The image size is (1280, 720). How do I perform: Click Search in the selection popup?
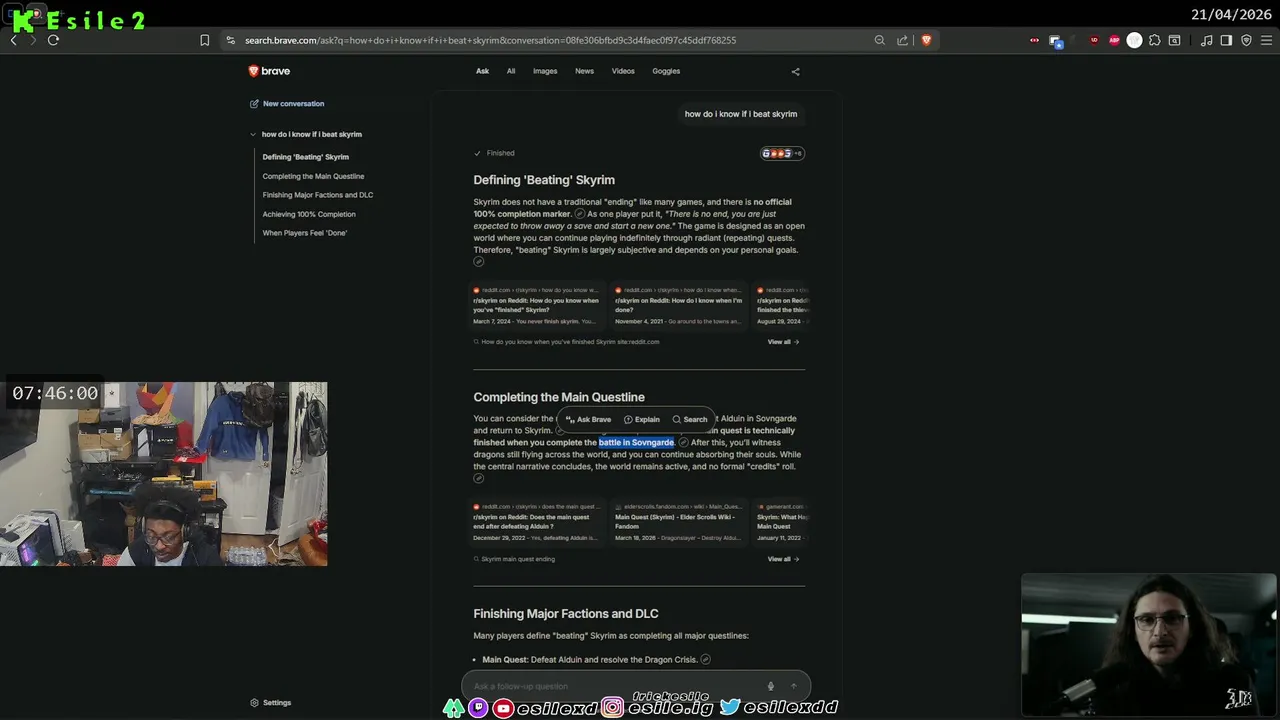(690, 419)
